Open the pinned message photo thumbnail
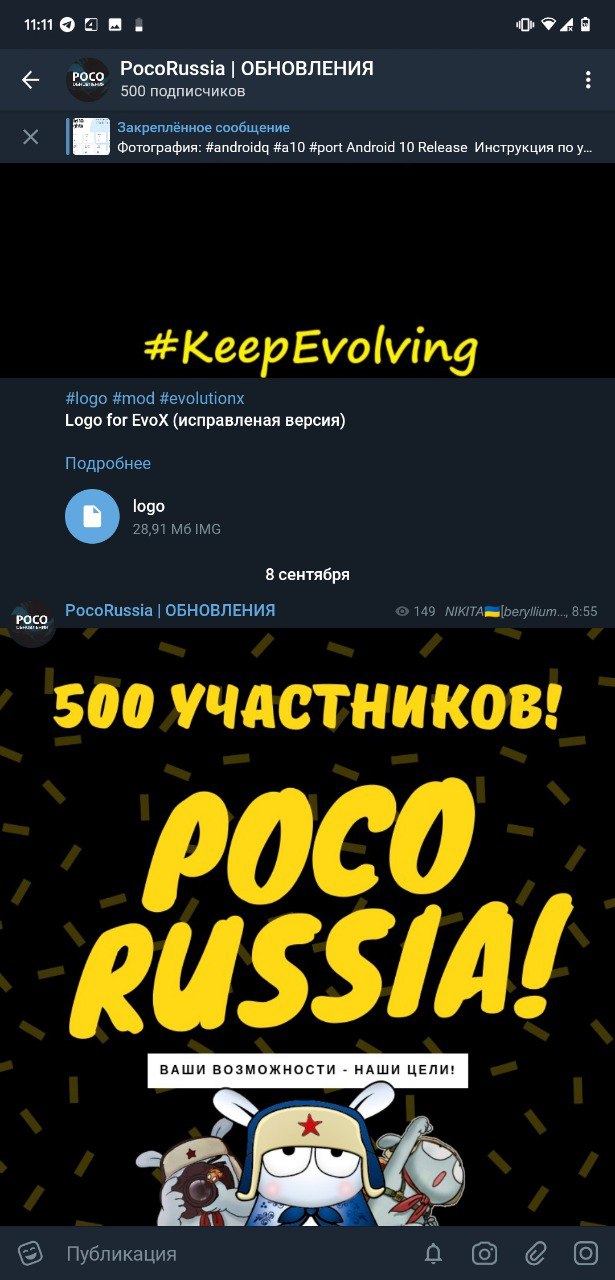Viewport: 615px width, 1280px height. coord(91,136)
